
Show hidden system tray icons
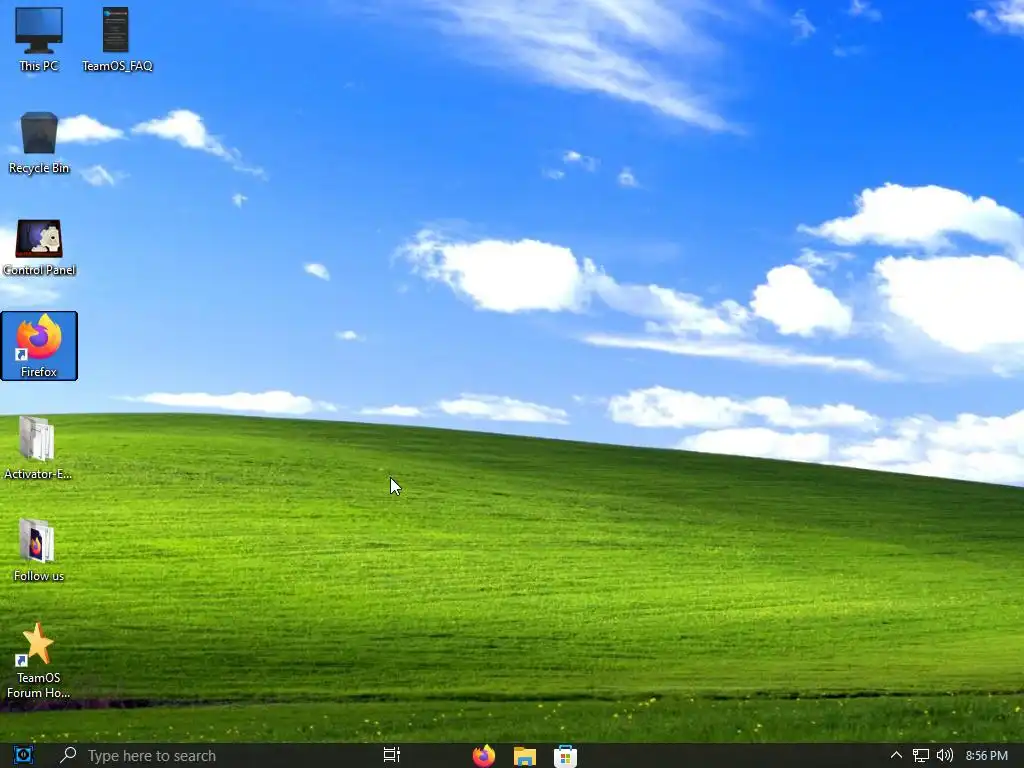pos(896,755)
